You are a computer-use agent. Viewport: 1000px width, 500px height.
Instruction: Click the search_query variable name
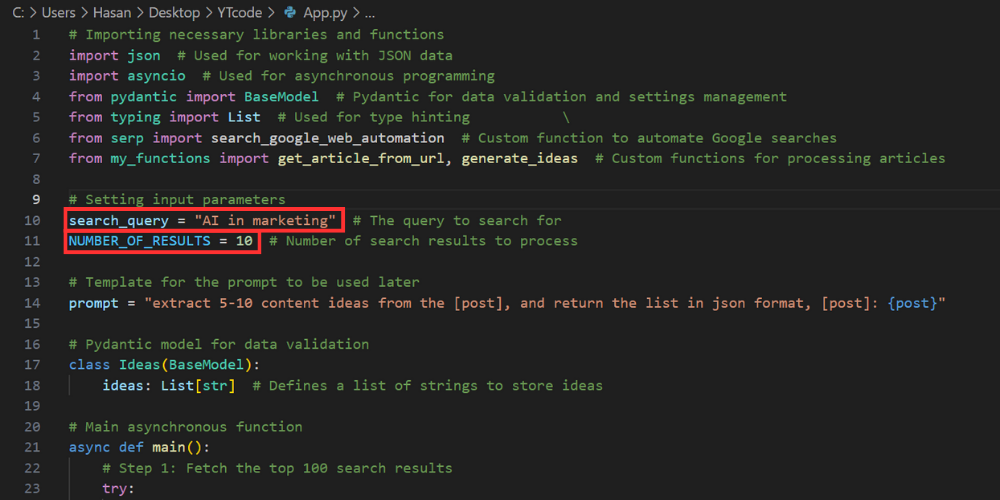119,221
